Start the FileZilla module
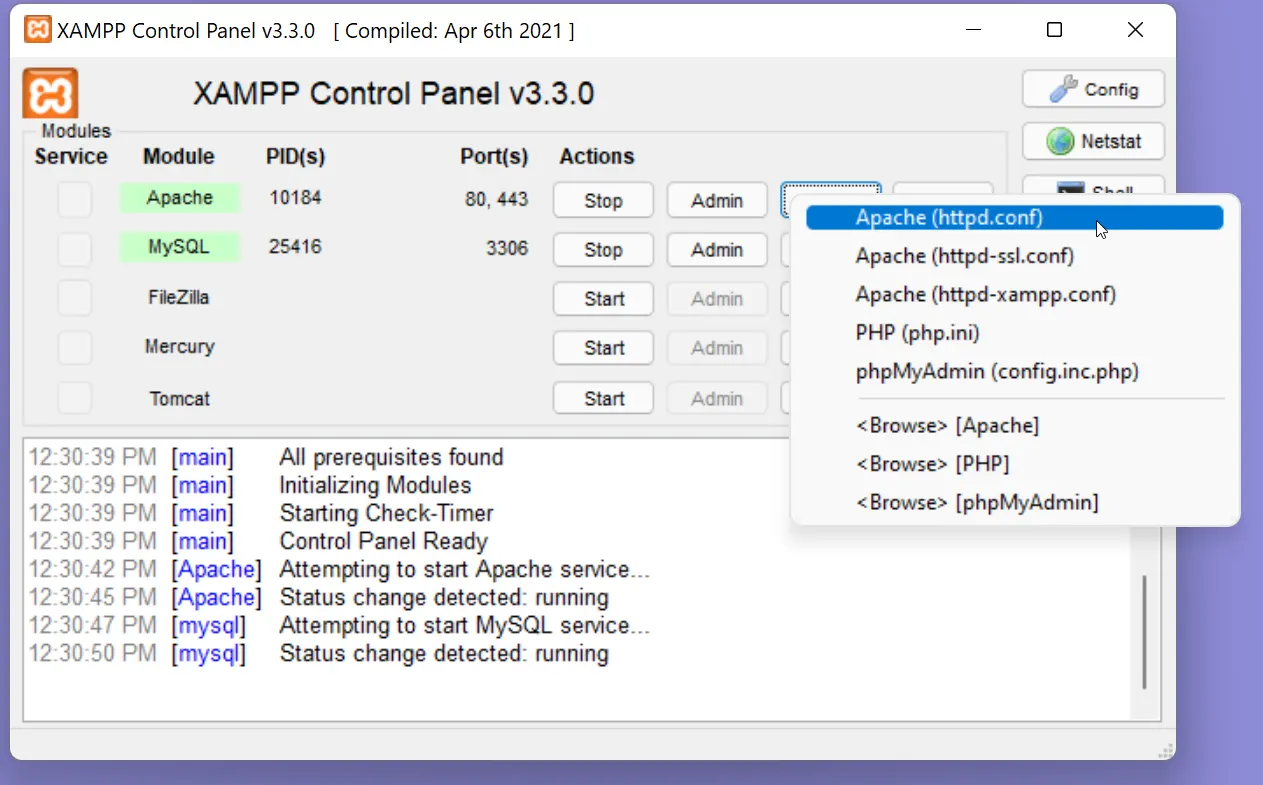Viewport: 1263px width, 785px height. pos(603,299)
